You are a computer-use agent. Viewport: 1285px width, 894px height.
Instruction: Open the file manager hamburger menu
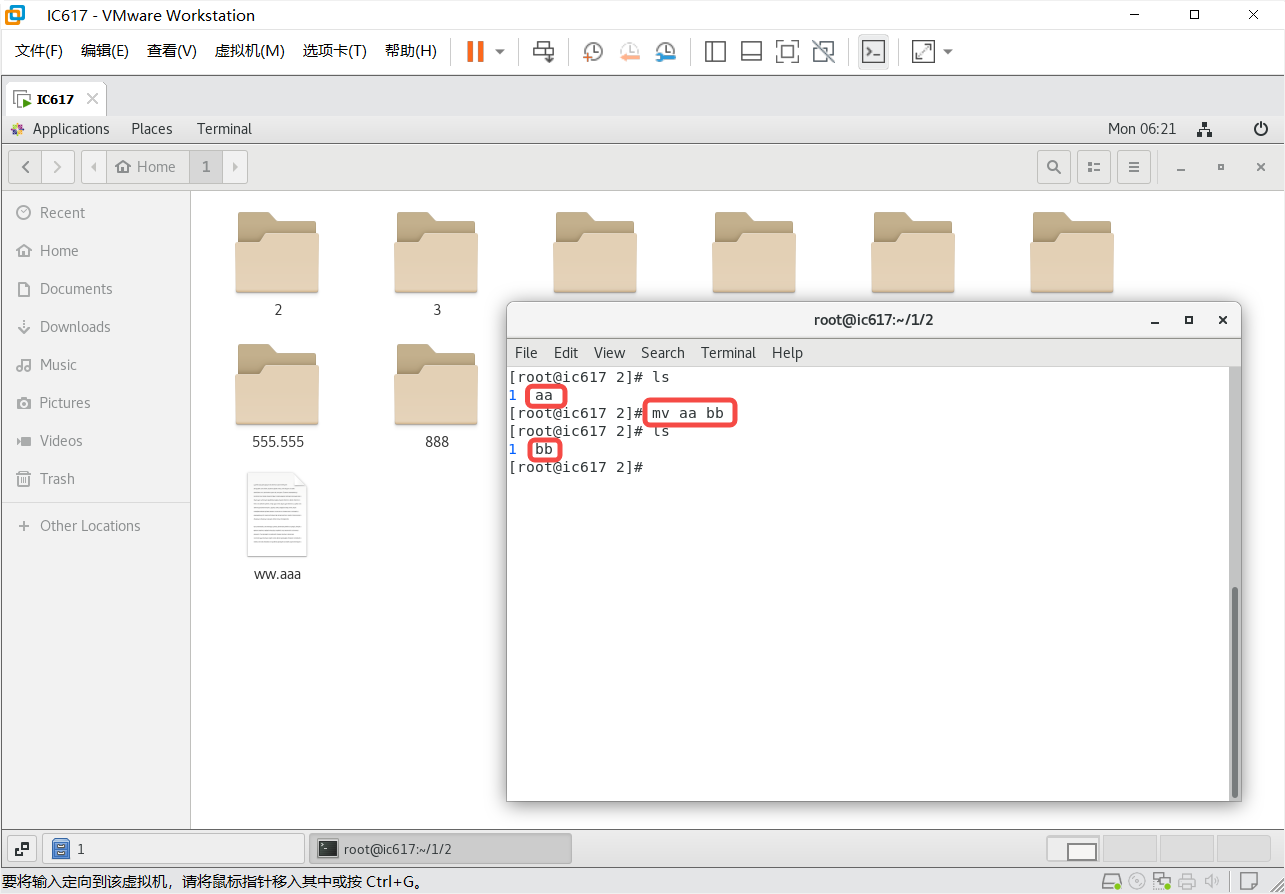pos(1133,167)
